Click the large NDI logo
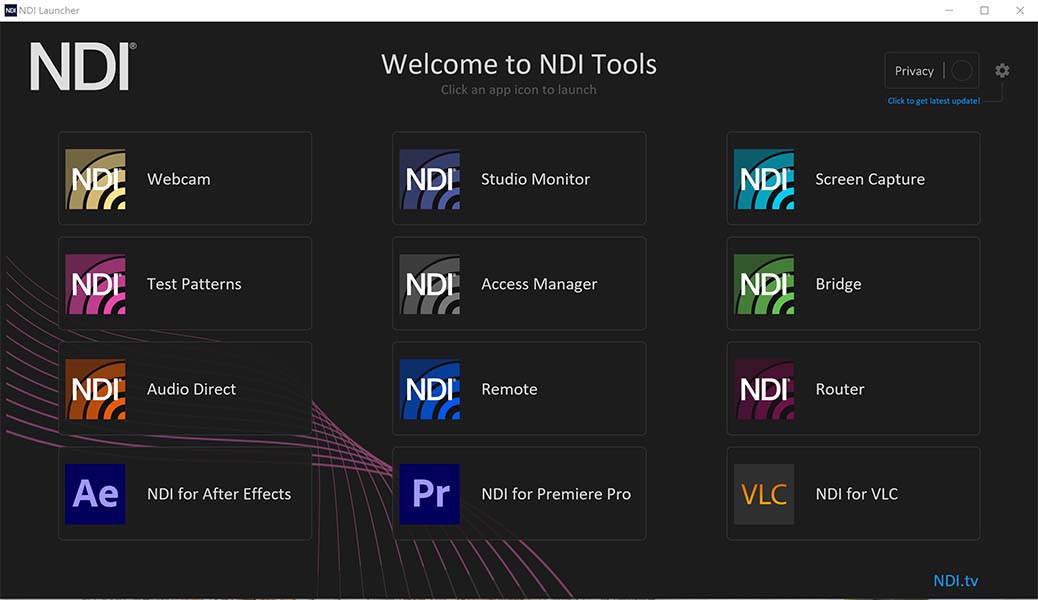 pos(83,66)
